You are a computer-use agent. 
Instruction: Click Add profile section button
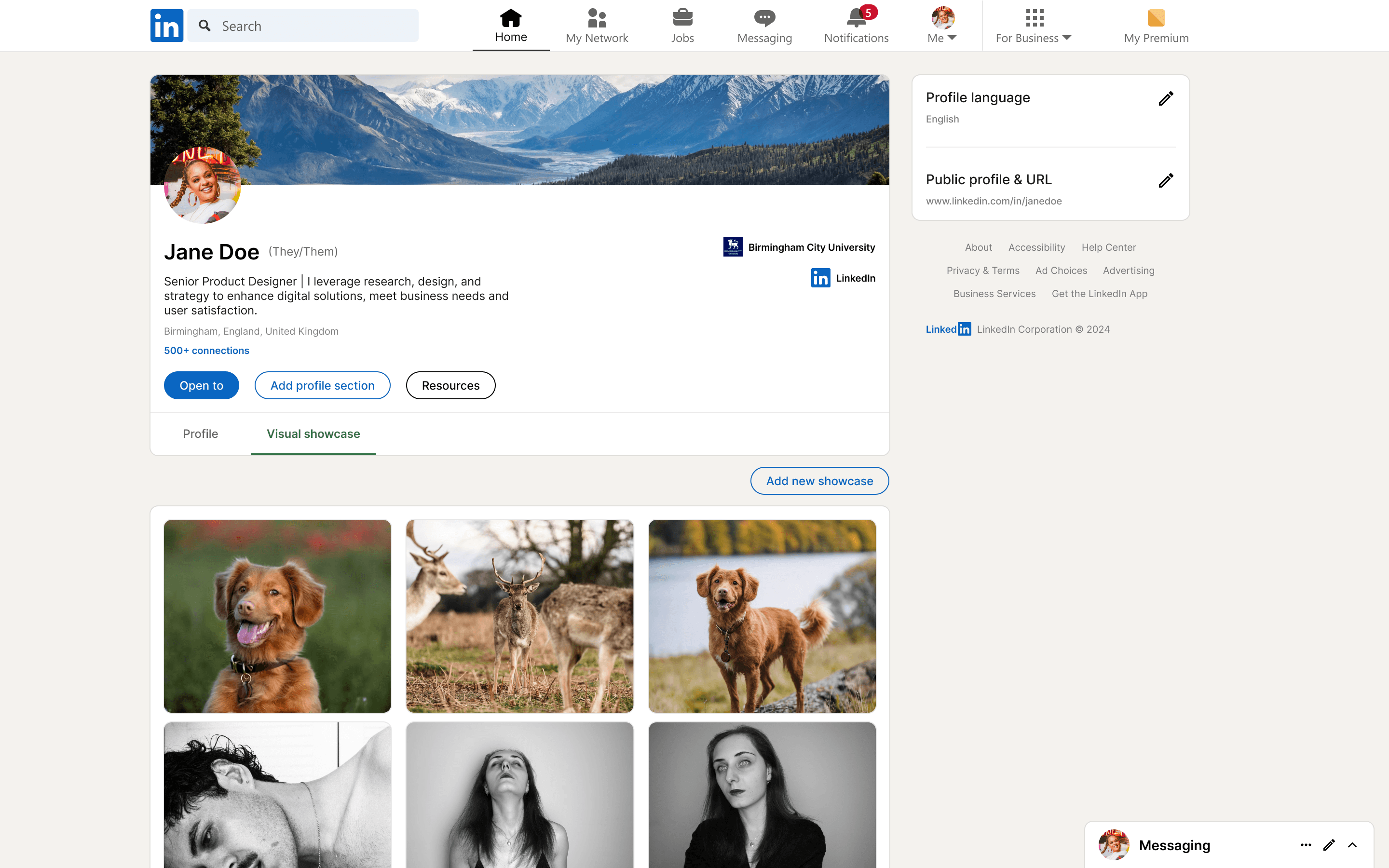[323, 385]
